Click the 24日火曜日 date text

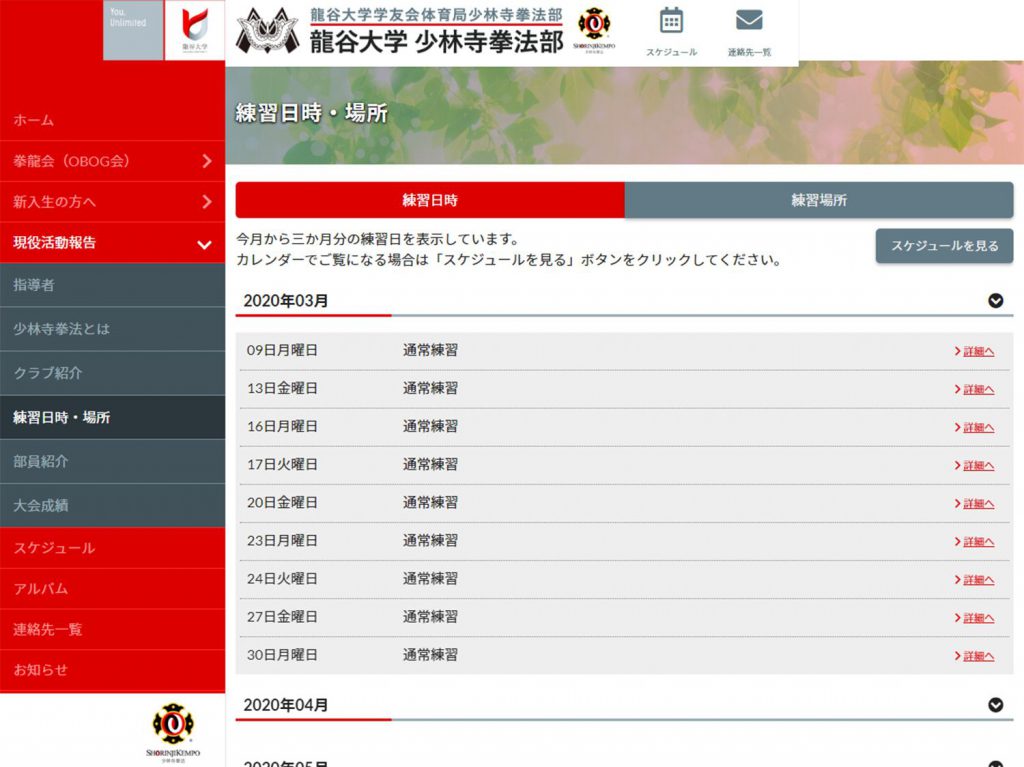[282, 578]
